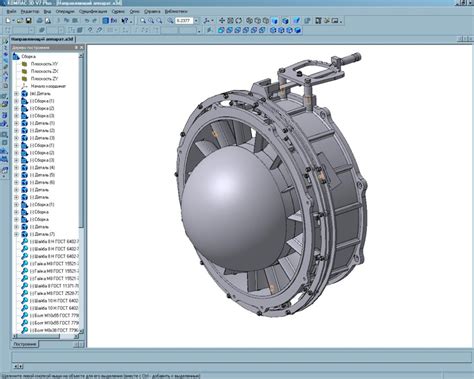
Task: Select the root Сборка tree row
Action: click(x=28, y=56)
